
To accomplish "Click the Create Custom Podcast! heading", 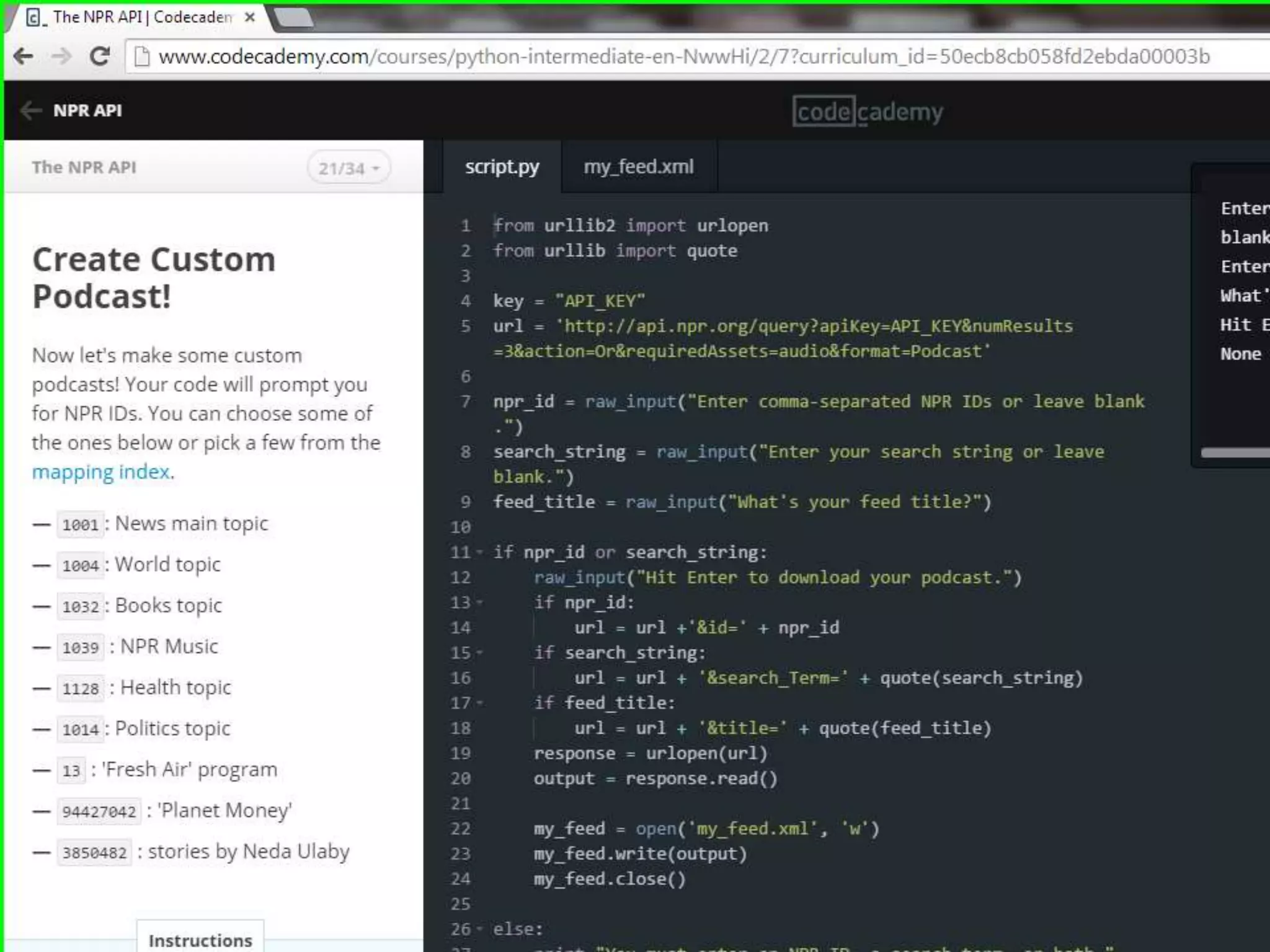I will pos(154,278).
